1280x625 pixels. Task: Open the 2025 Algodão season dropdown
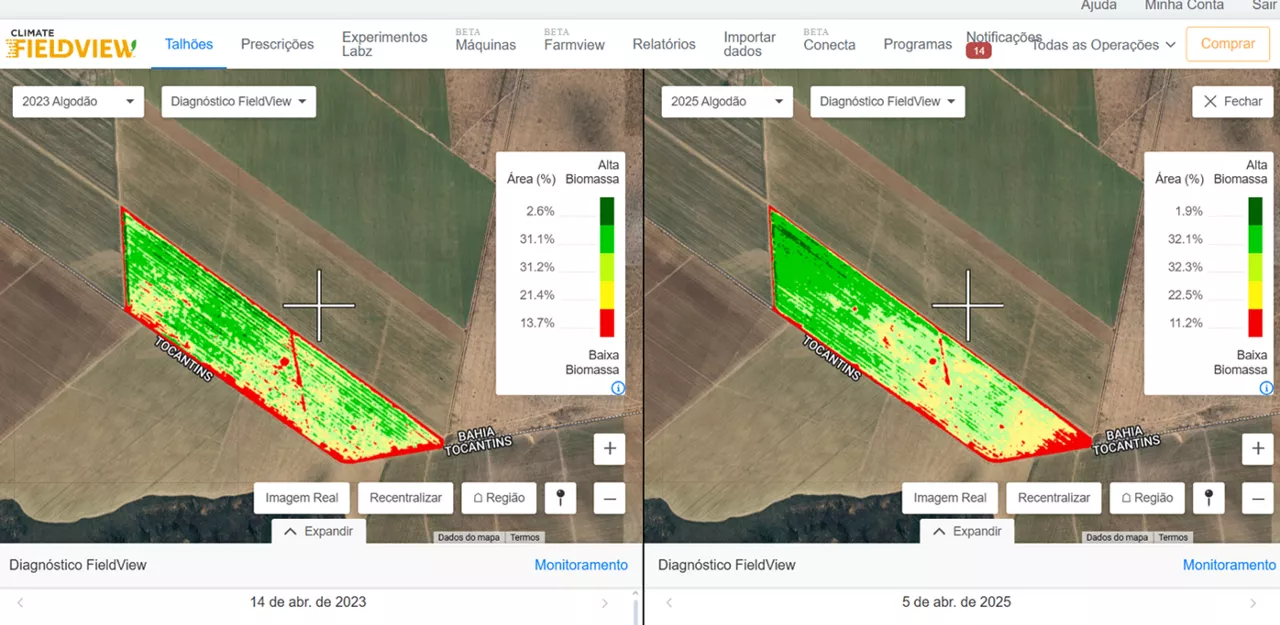tap(727, 102)
